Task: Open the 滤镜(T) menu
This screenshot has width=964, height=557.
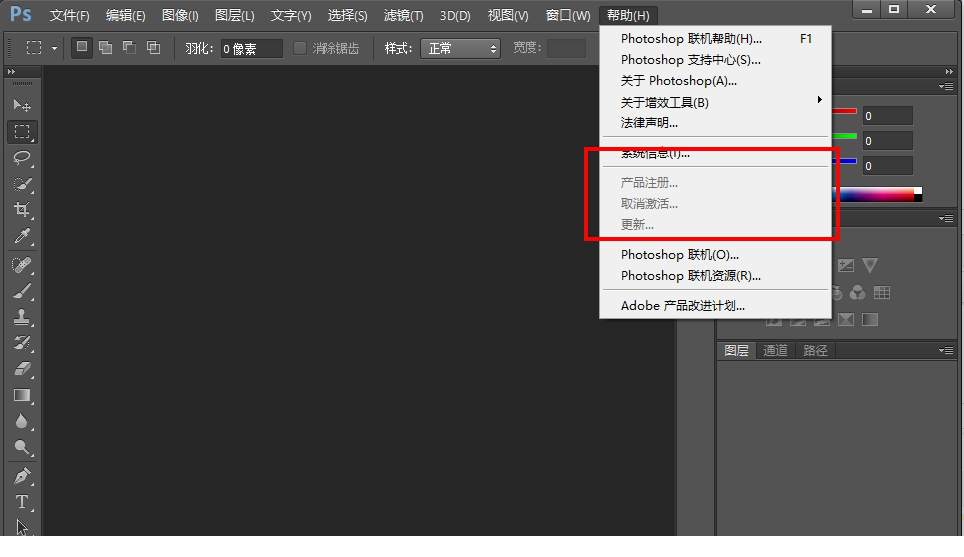Action: click(x=403, y=15)
